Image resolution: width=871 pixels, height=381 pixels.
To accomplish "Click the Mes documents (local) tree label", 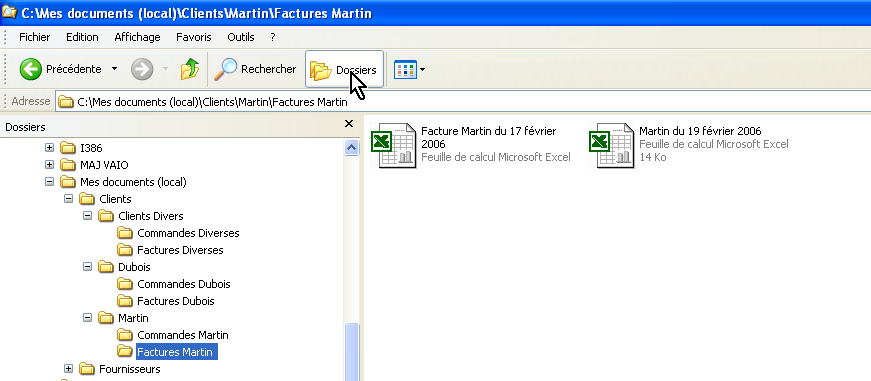I will tap(133, 182).
